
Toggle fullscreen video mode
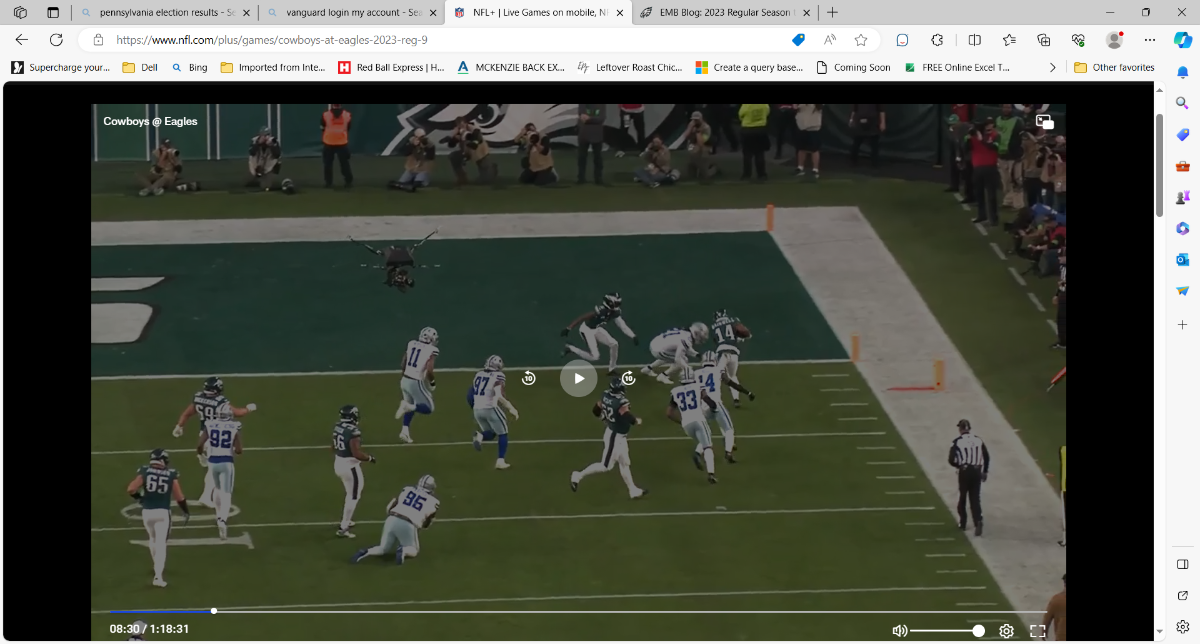click(x=1037, y=630)
